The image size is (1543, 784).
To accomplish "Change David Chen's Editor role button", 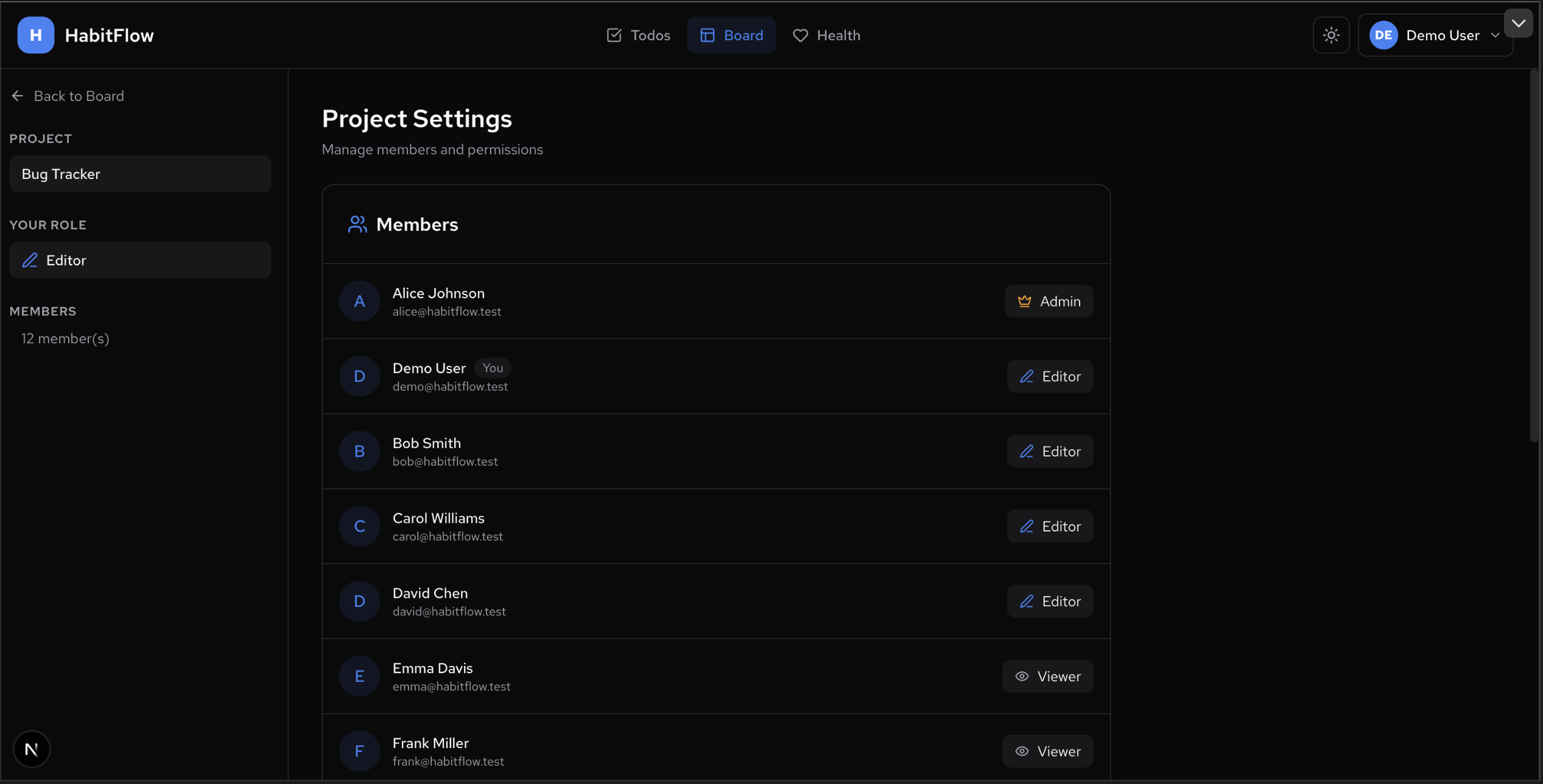I will (1050, 601).
